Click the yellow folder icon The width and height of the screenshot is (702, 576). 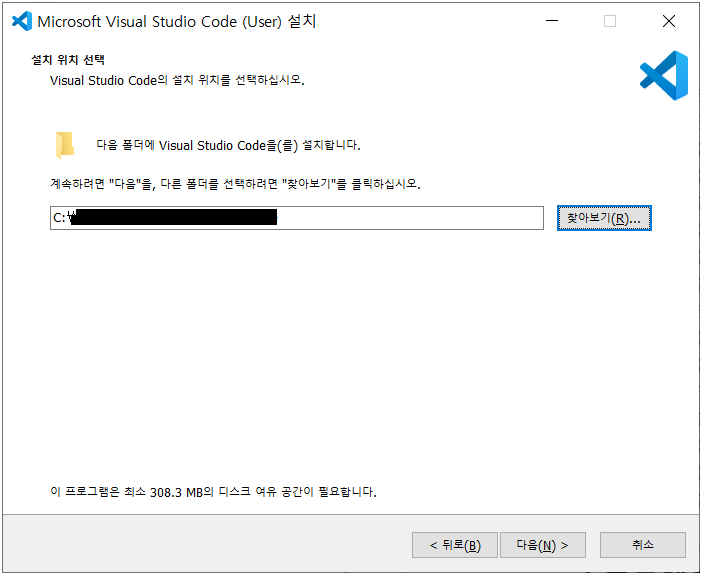point(65,145)
